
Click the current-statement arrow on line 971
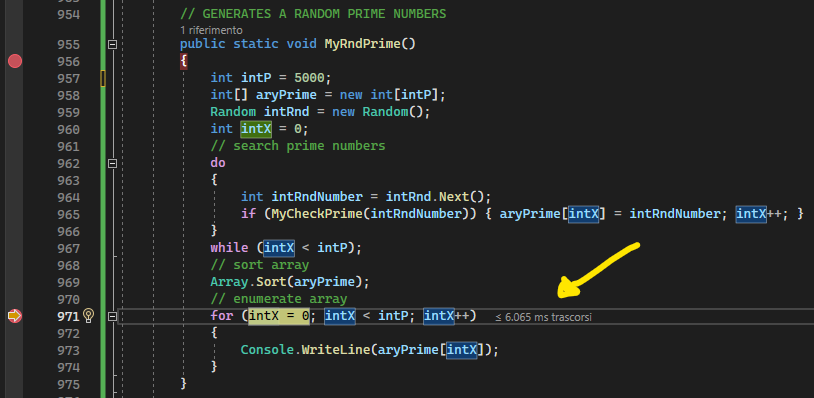[x=15, y=315]
